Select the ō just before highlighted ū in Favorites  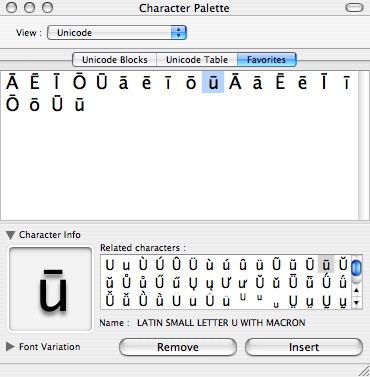[191, 82]
